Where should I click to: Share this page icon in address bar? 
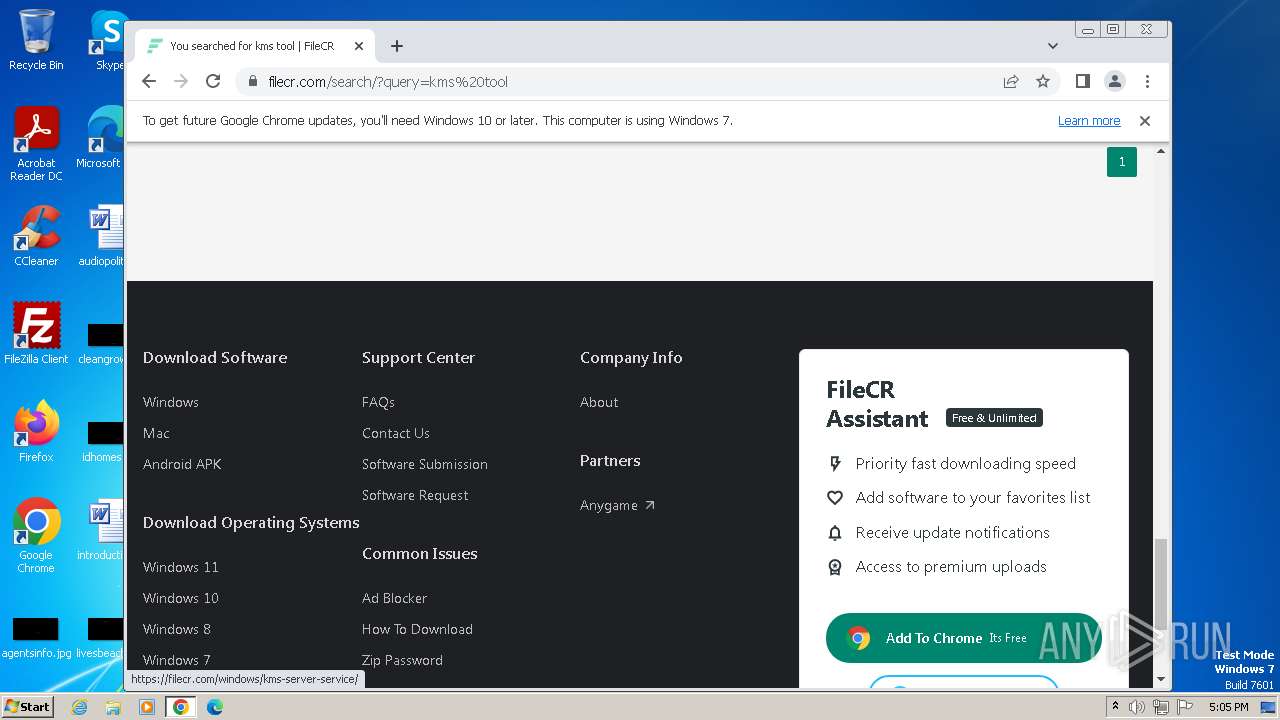[x=1011, y=81]
